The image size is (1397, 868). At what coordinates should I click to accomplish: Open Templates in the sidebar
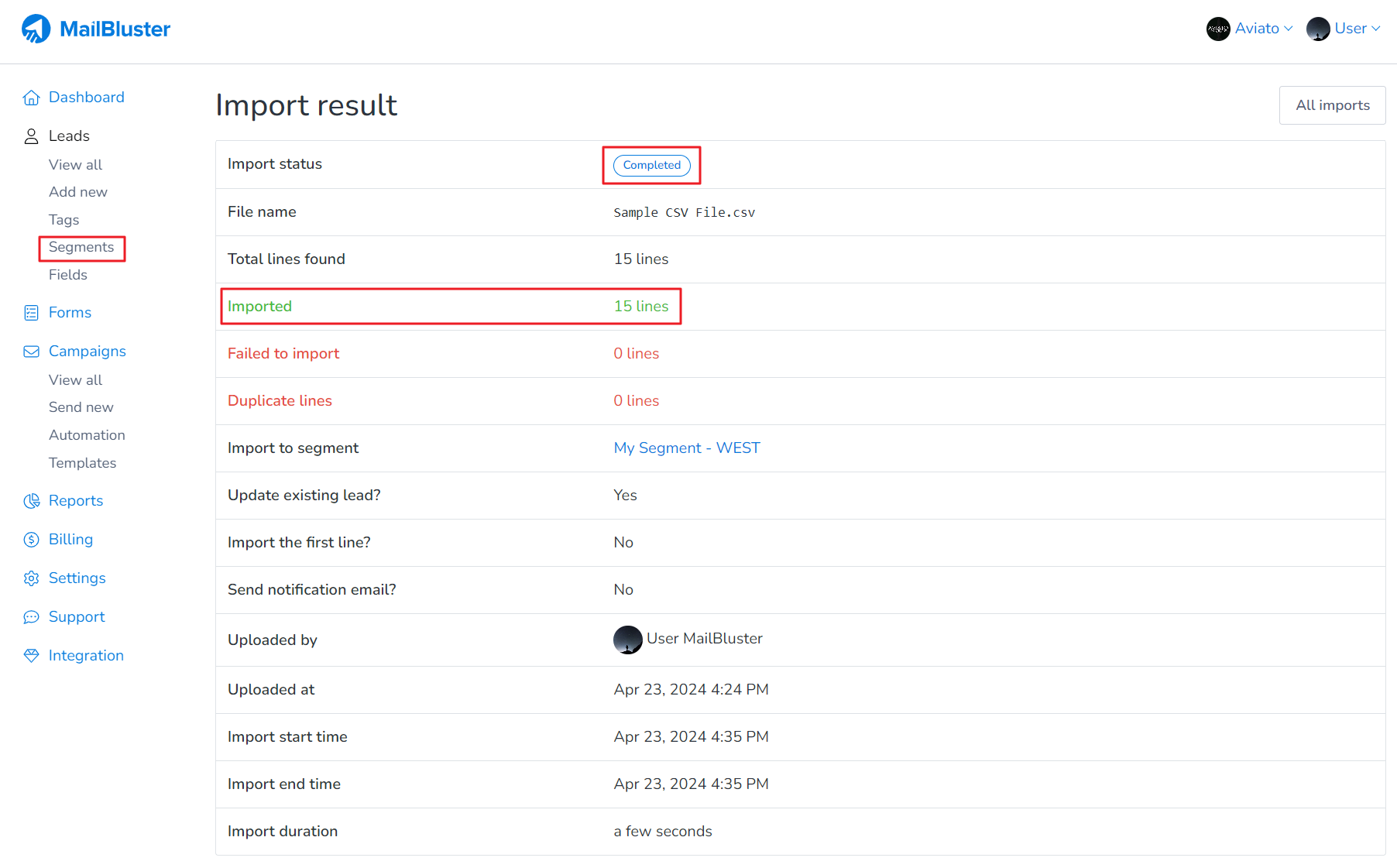pos(82,463)
